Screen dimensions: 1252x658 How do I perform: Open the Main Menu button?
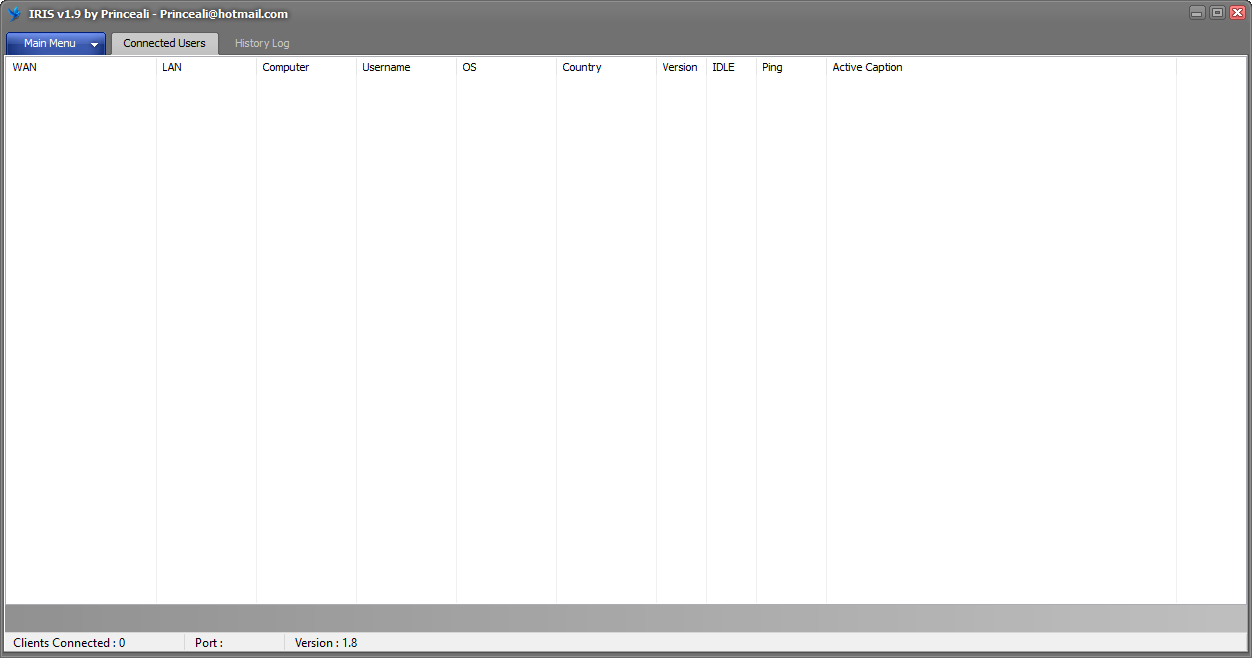click(x=49, y=43)
